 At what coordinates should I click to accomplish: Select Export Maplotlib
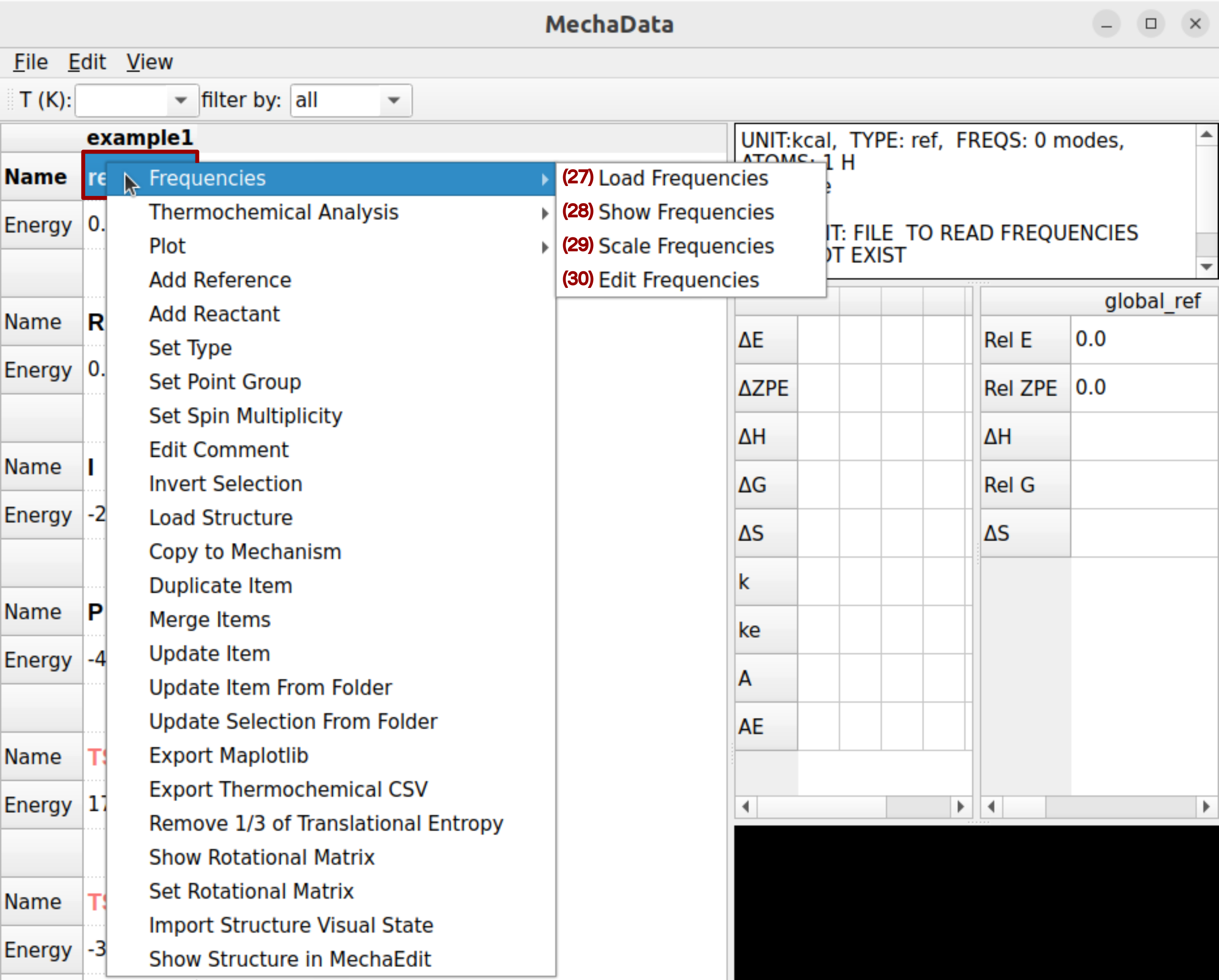(x=331, y=756)
